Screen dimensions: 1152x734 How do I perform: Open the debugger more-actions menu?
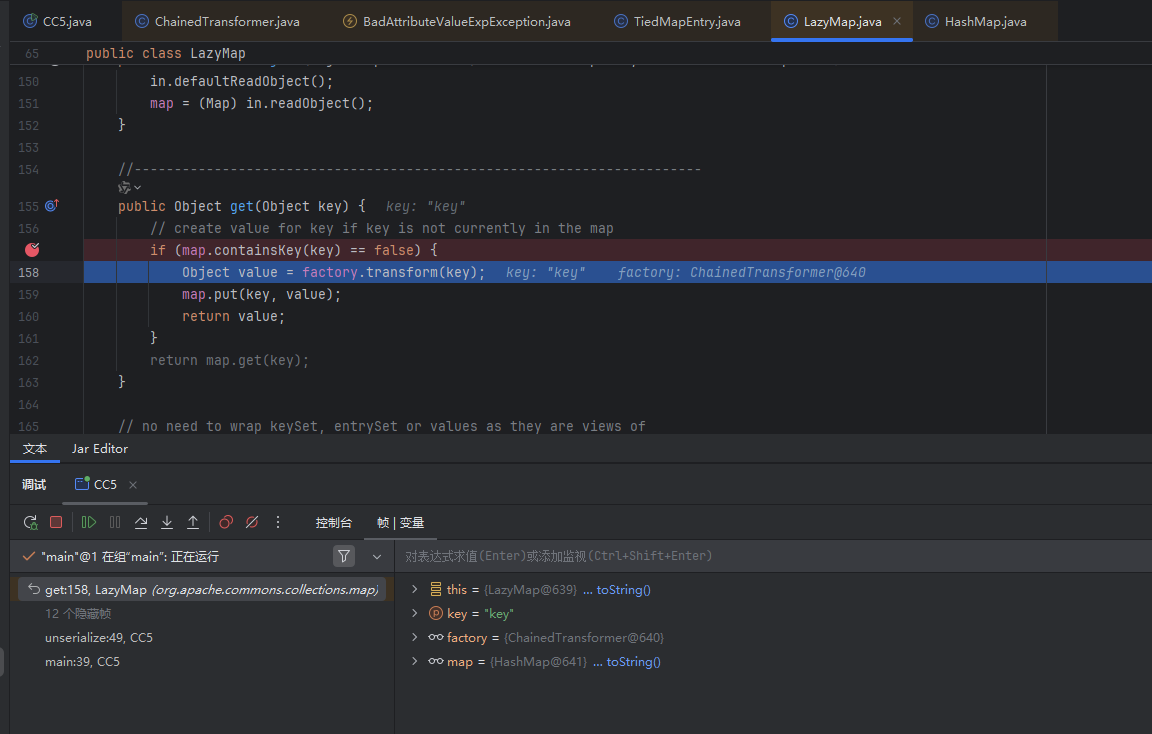278,522
